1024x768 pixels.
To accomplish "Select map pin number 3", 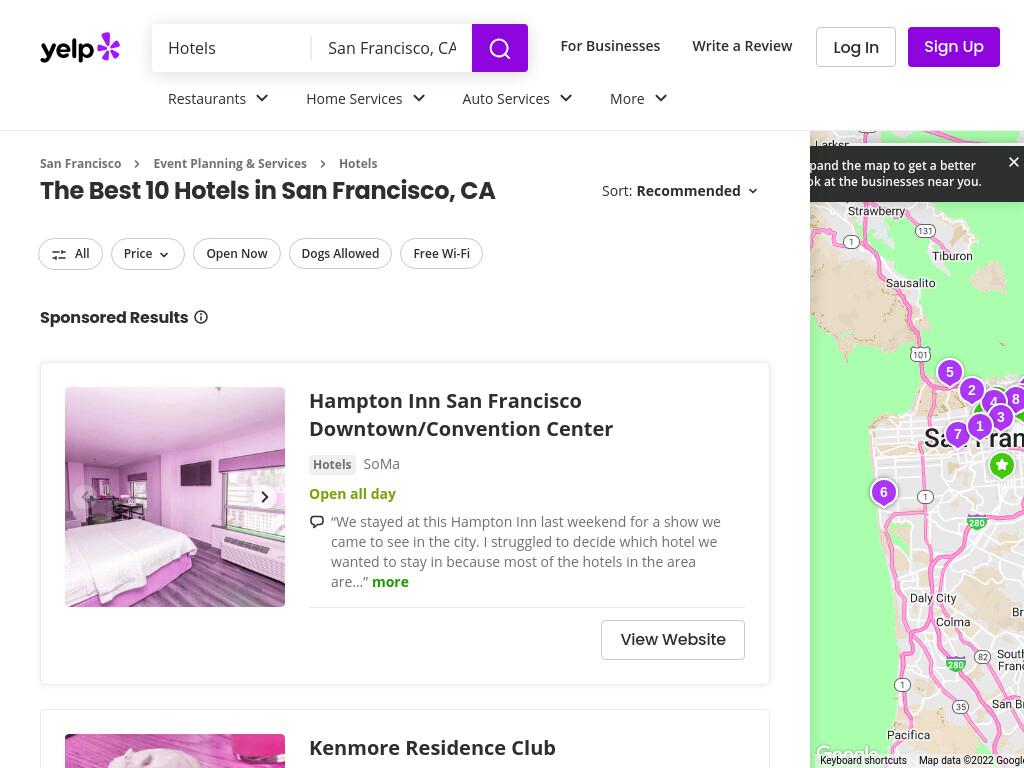I will click(x=1000, y=417).
